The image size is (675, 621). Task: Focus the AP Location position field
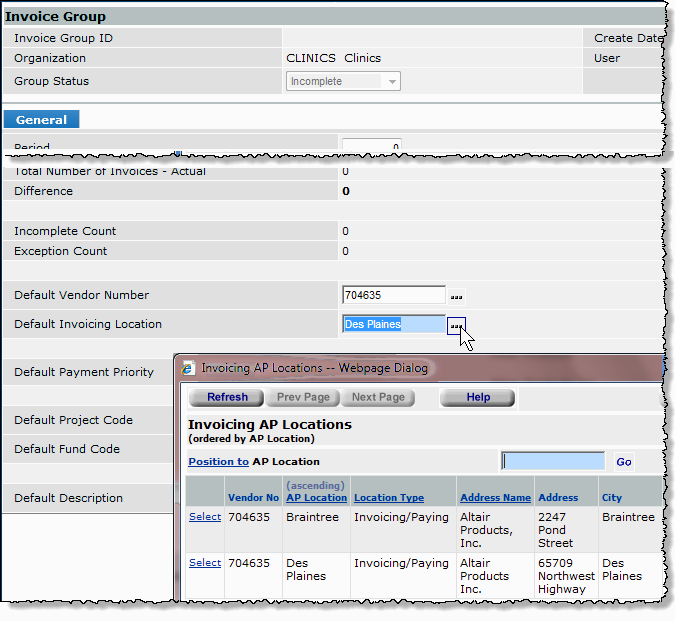tap(553, 461)
